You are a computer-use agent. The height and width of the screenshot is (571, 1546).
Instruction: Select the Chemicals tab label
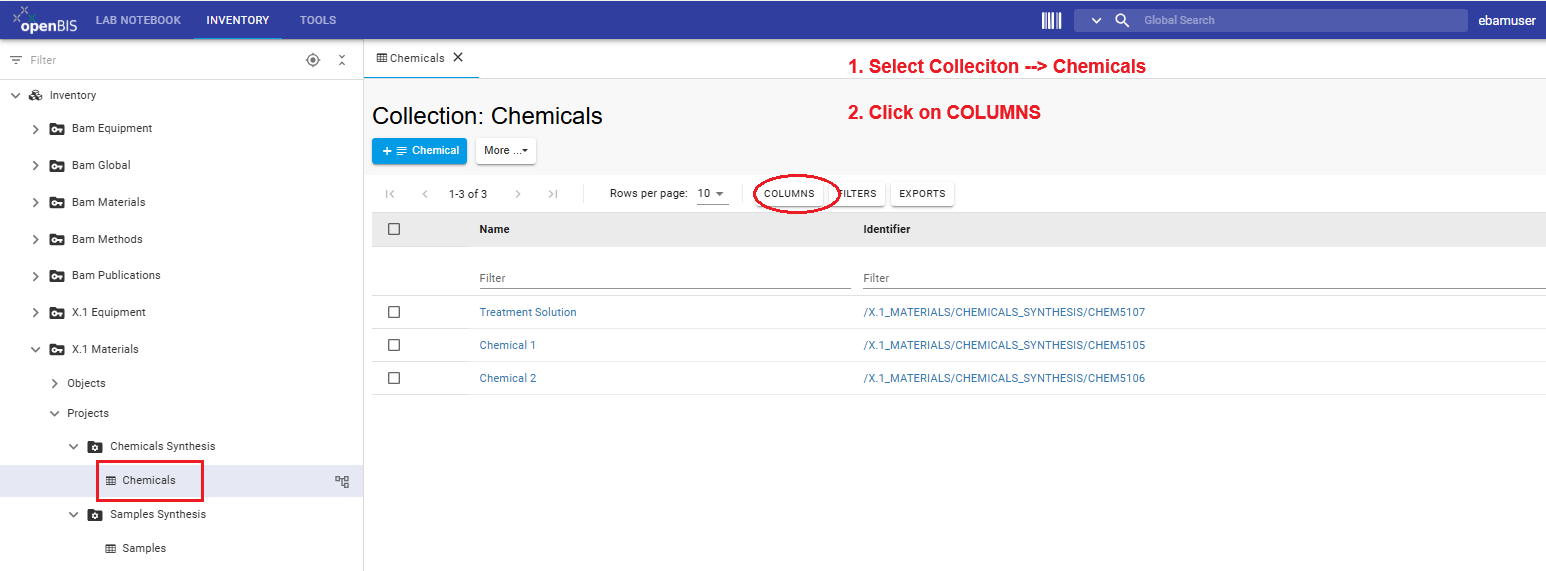point(417,58)
